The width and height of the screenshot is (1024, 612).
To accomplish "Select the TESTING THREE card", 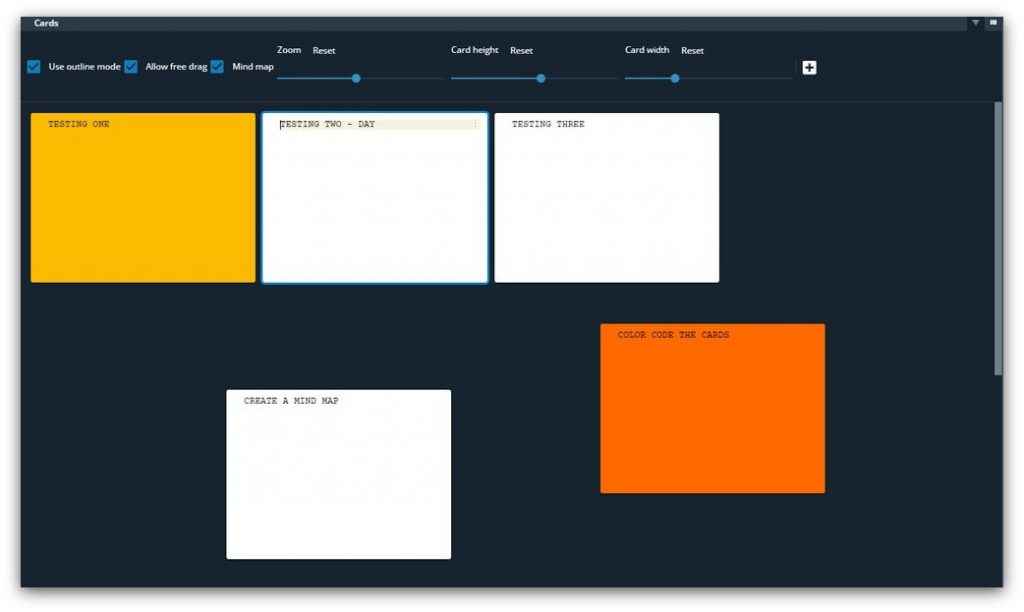I will (607, 198).
